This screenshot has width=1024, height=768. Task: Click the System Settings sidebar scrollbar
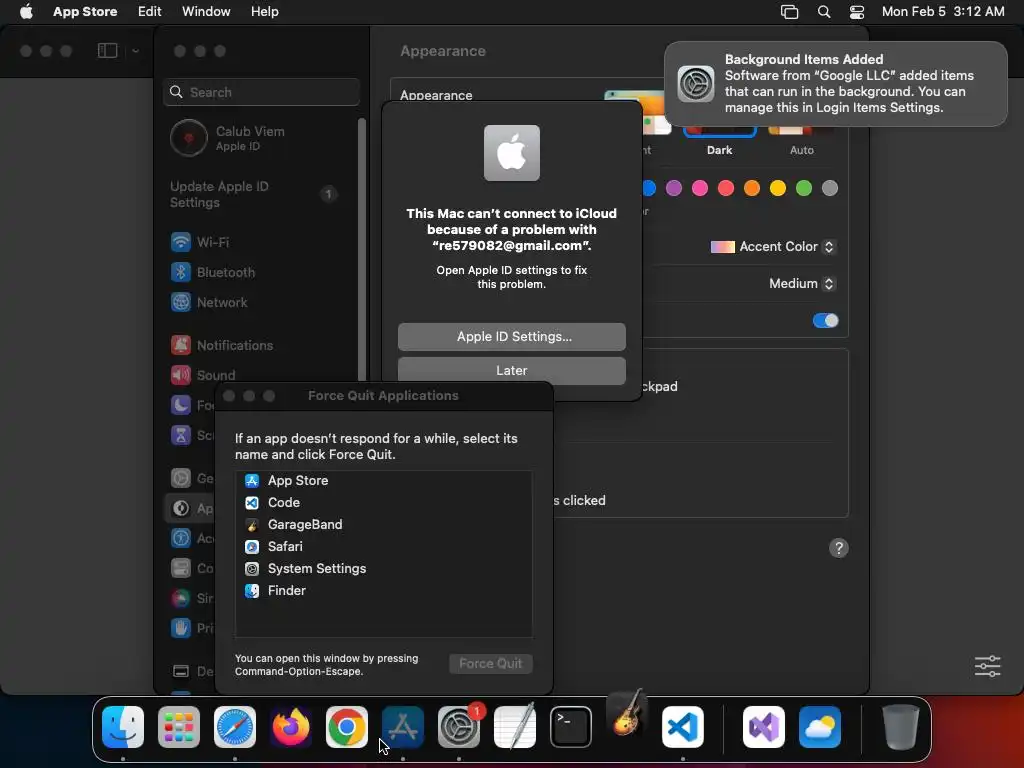click(x=361, y=251)
